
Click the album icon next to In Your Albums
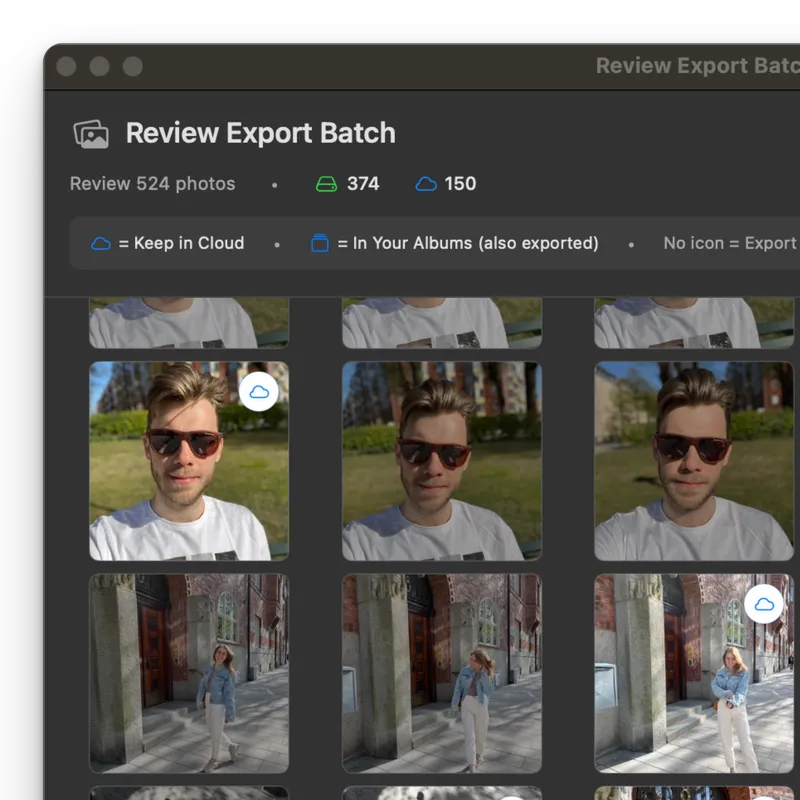[x=320, y=243]
